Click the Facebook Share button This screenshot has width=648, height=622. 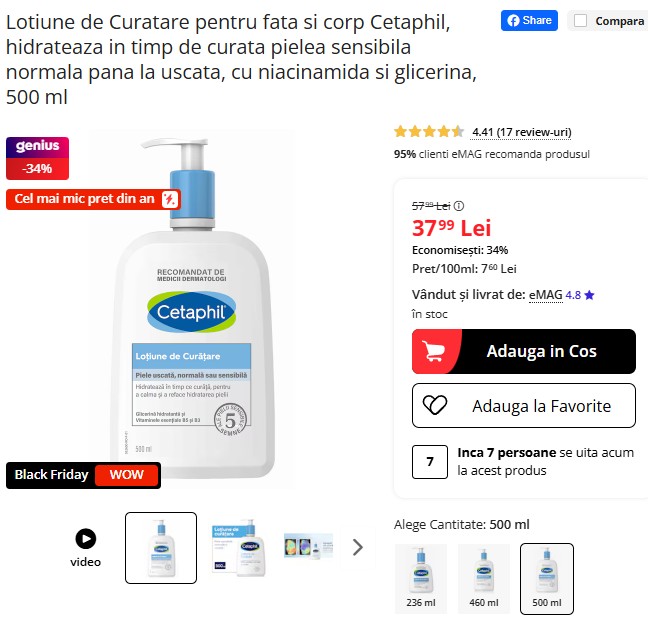[x=529, y=20]
